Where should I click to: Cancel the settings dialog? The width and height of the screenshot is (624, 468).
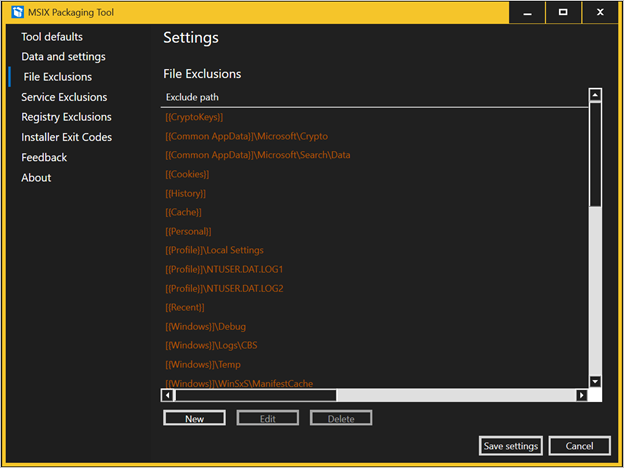pos(579,446)
